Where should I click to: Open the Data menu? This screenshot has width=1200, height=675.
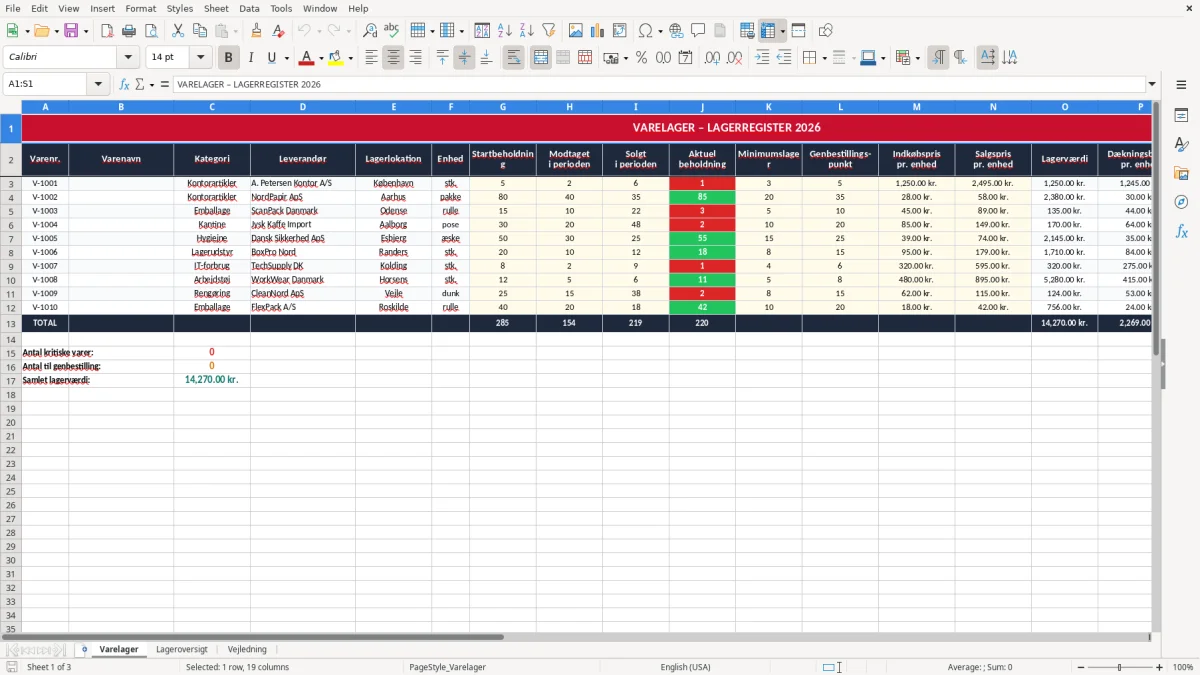(x=250, y=8)
